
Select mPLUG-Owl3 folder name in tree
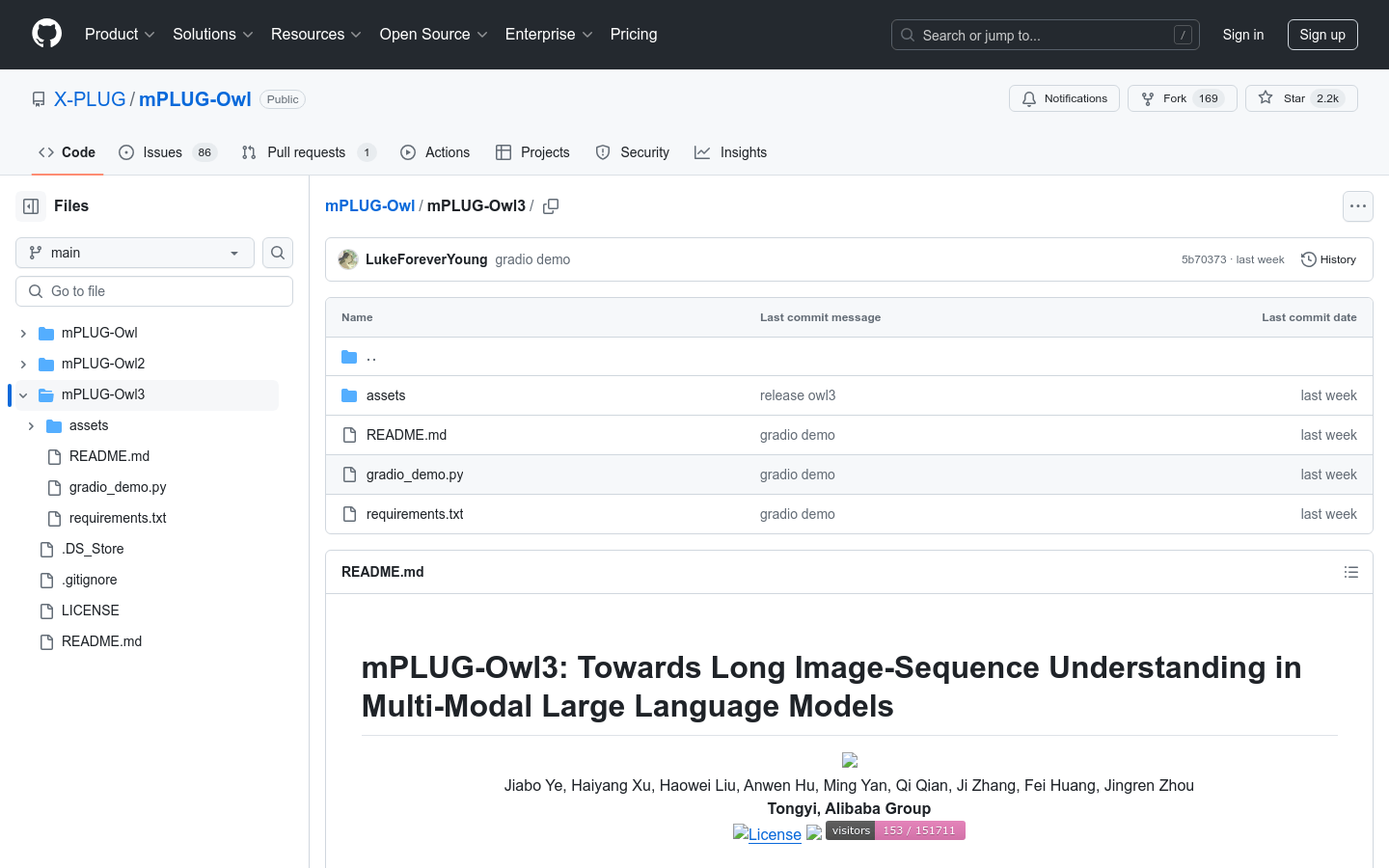tap(103, 394)
